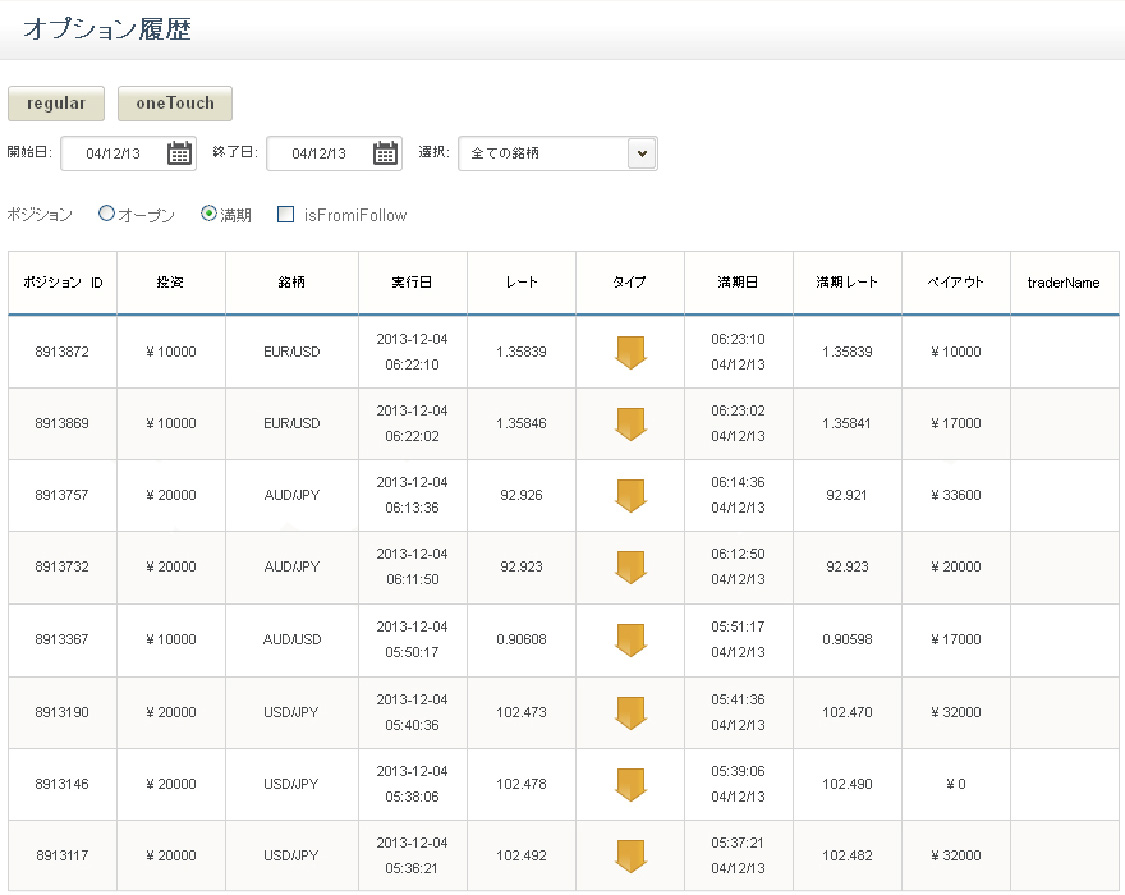1125x895 pixels.
Task: Open the start date calendar picker icon
Action: coord(179,154)
